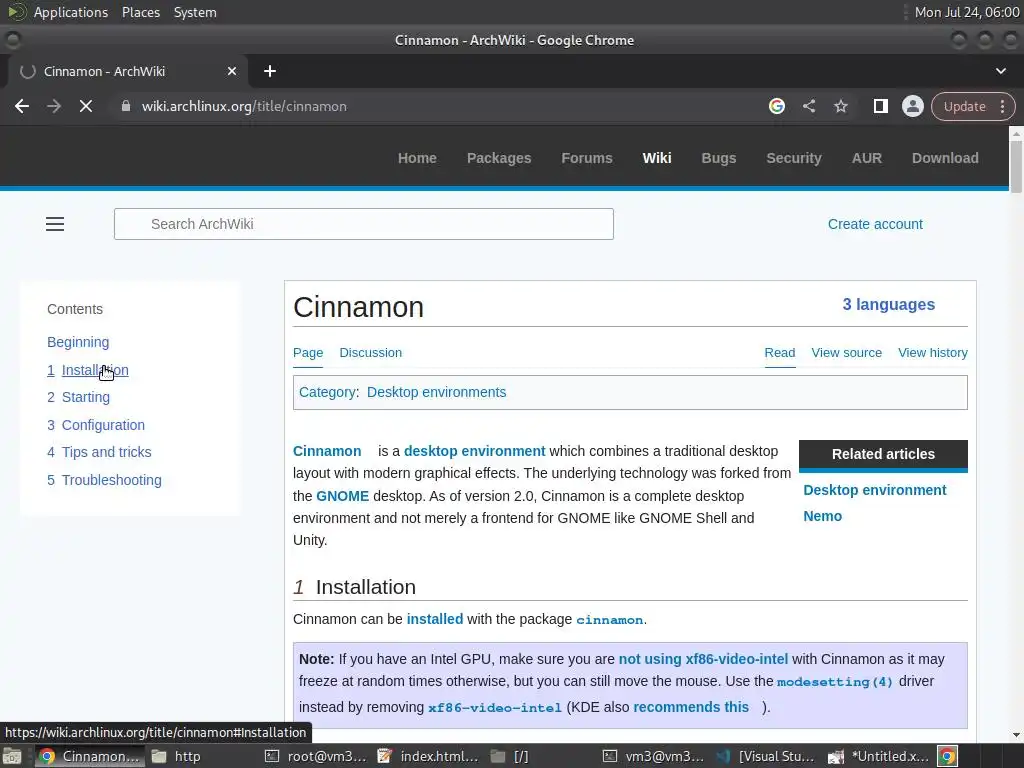
Task: Select the Read tab
Action: 780,353
